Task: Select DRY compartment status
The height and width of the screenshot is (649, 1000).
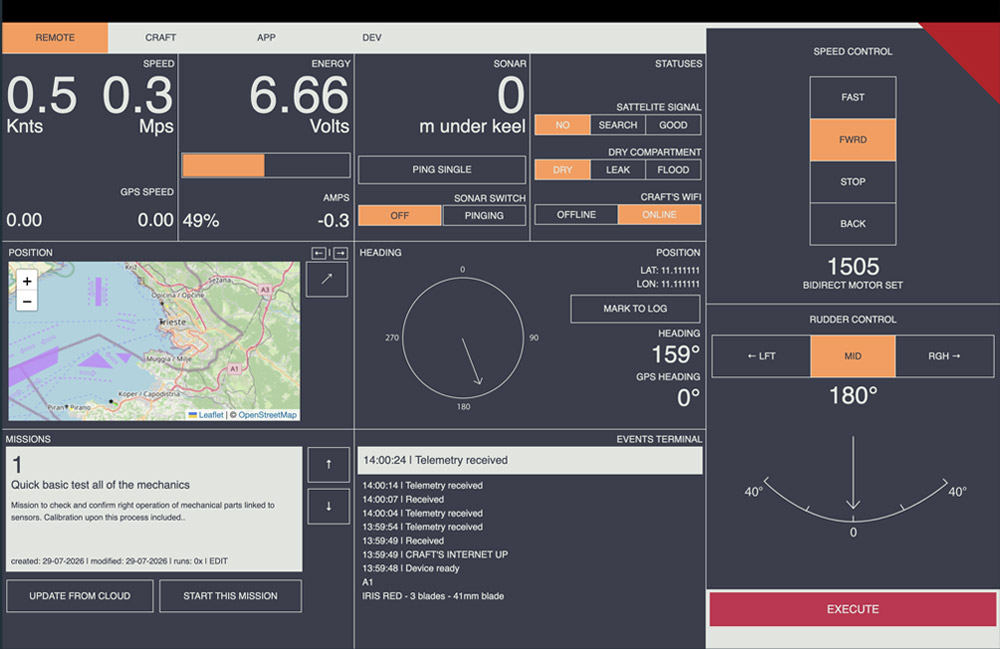Action: [562, 170]
